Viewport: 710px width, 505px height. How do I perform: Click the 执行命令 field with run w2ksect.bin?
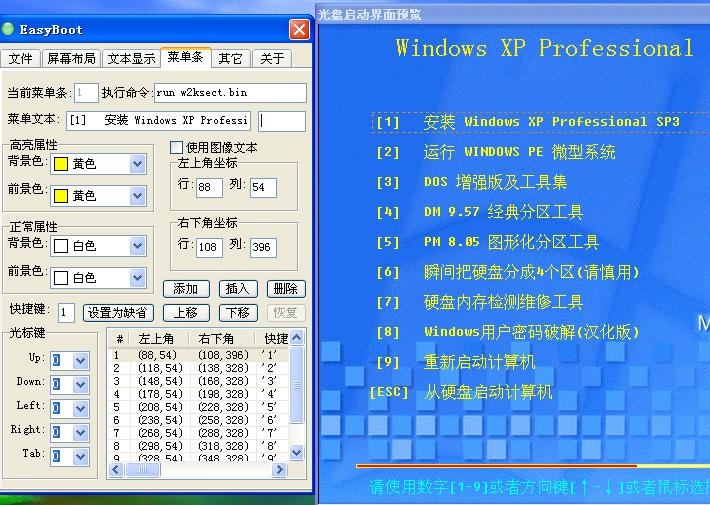point(230,93)
